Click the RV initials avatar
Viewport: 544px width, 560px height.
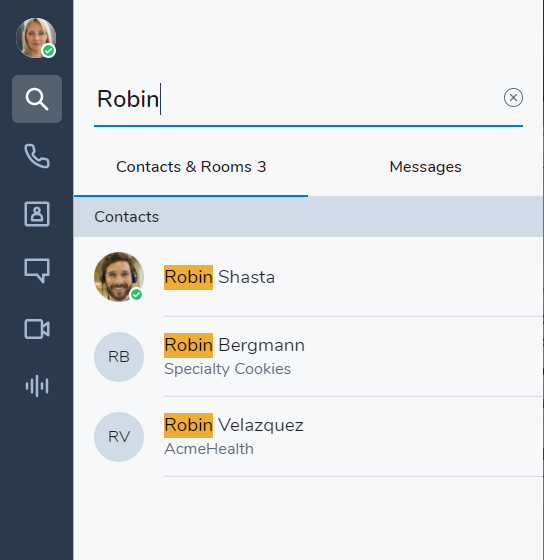119,437
